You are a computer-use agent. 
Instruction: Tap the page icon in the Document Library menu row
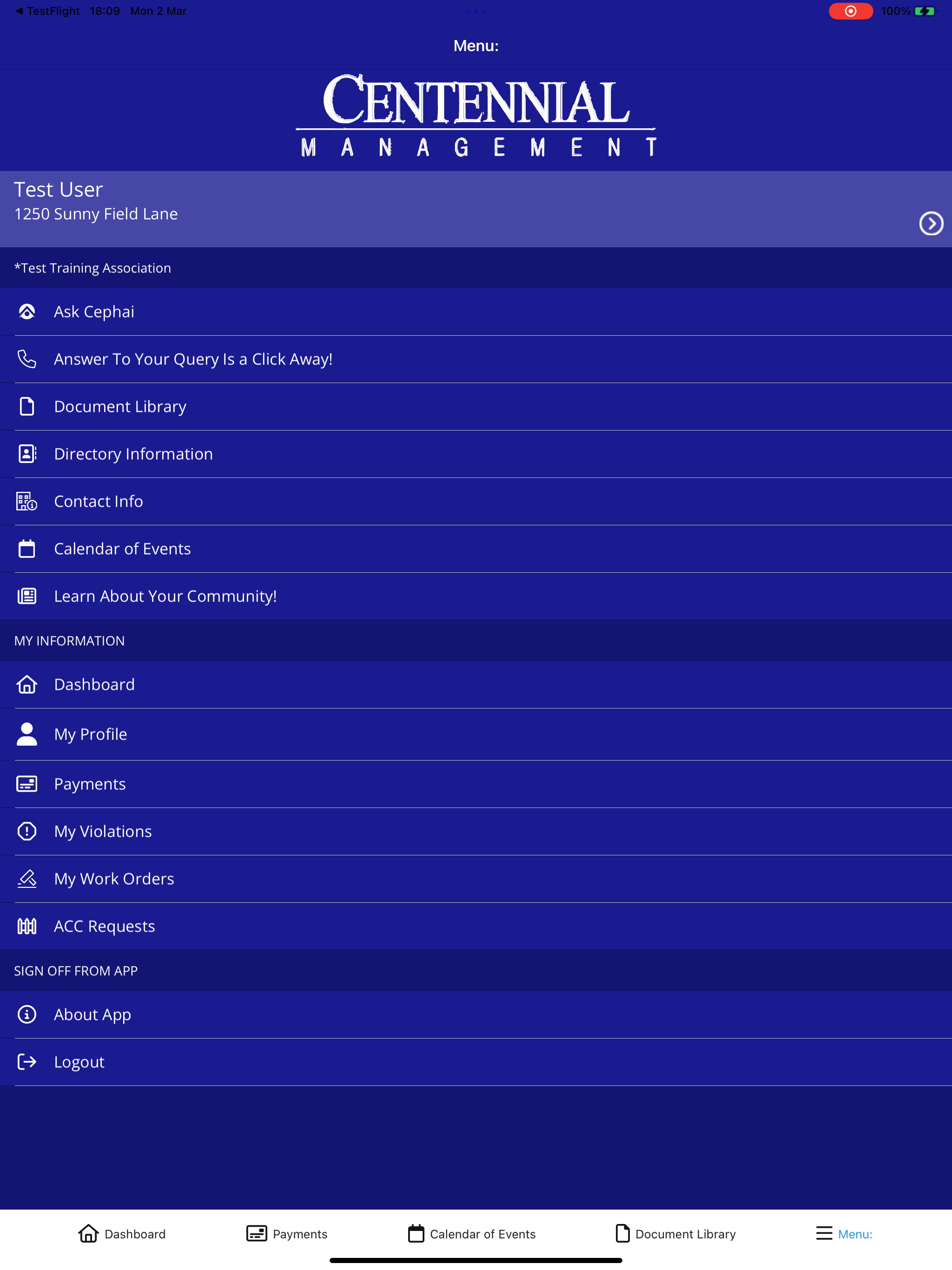pos(27,406)
